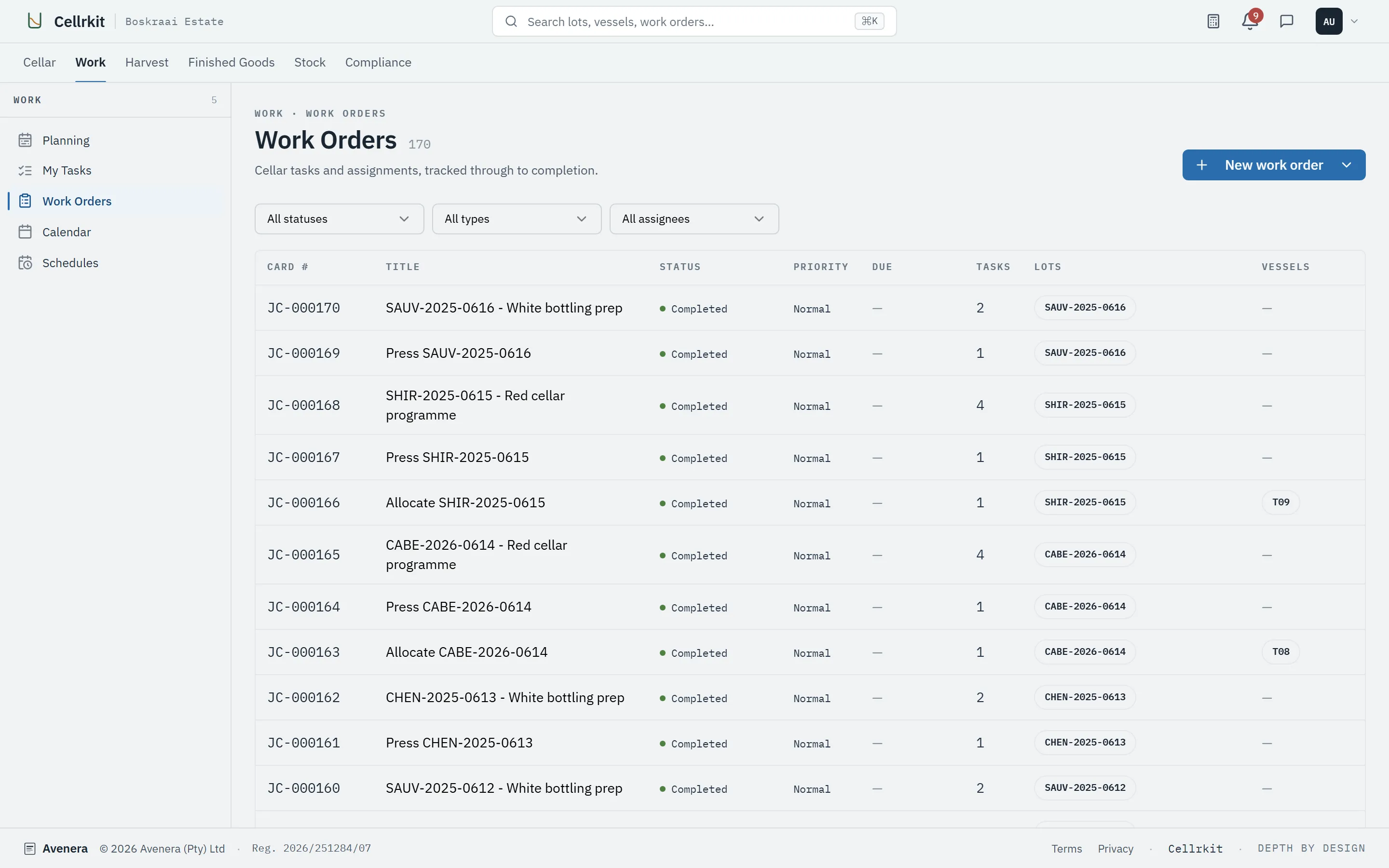Click the Calendar sidebar icon
The image size is (1389, 868).
[25, 232]
